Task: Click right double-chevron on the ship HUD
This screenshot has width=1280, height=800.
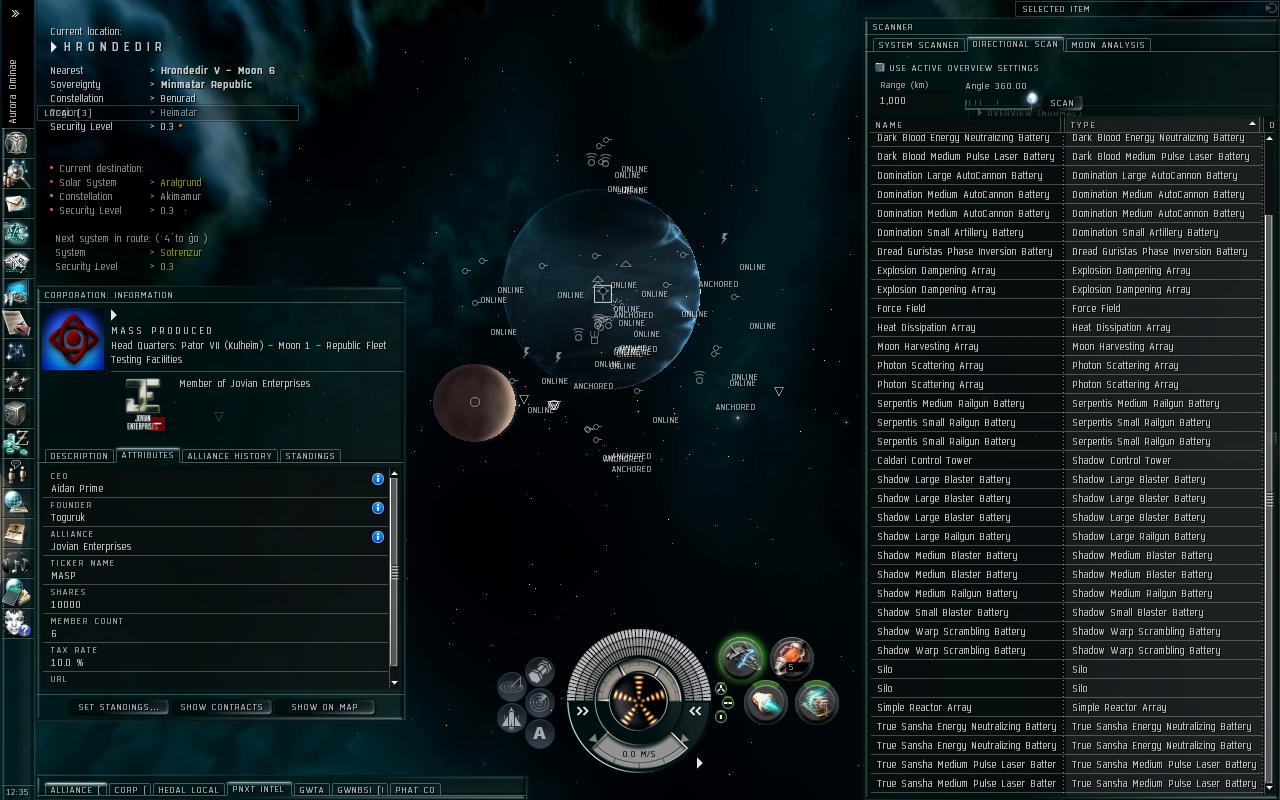Action: click(x=695, y=711)
